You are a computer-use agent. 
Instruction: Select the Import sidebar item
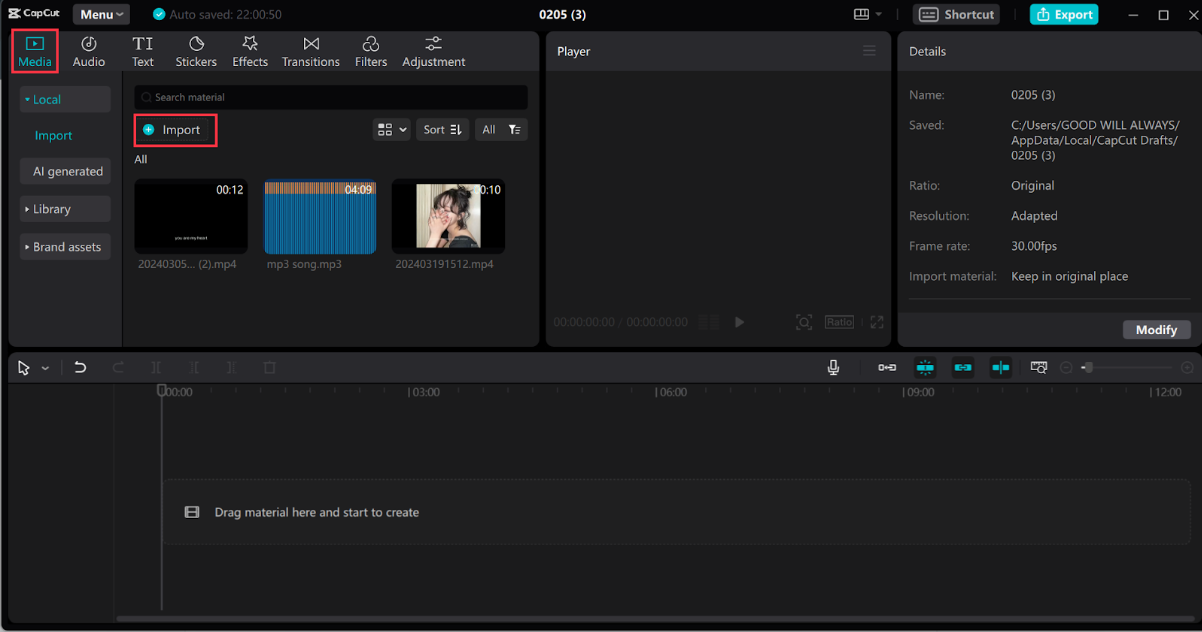(54, 135)
